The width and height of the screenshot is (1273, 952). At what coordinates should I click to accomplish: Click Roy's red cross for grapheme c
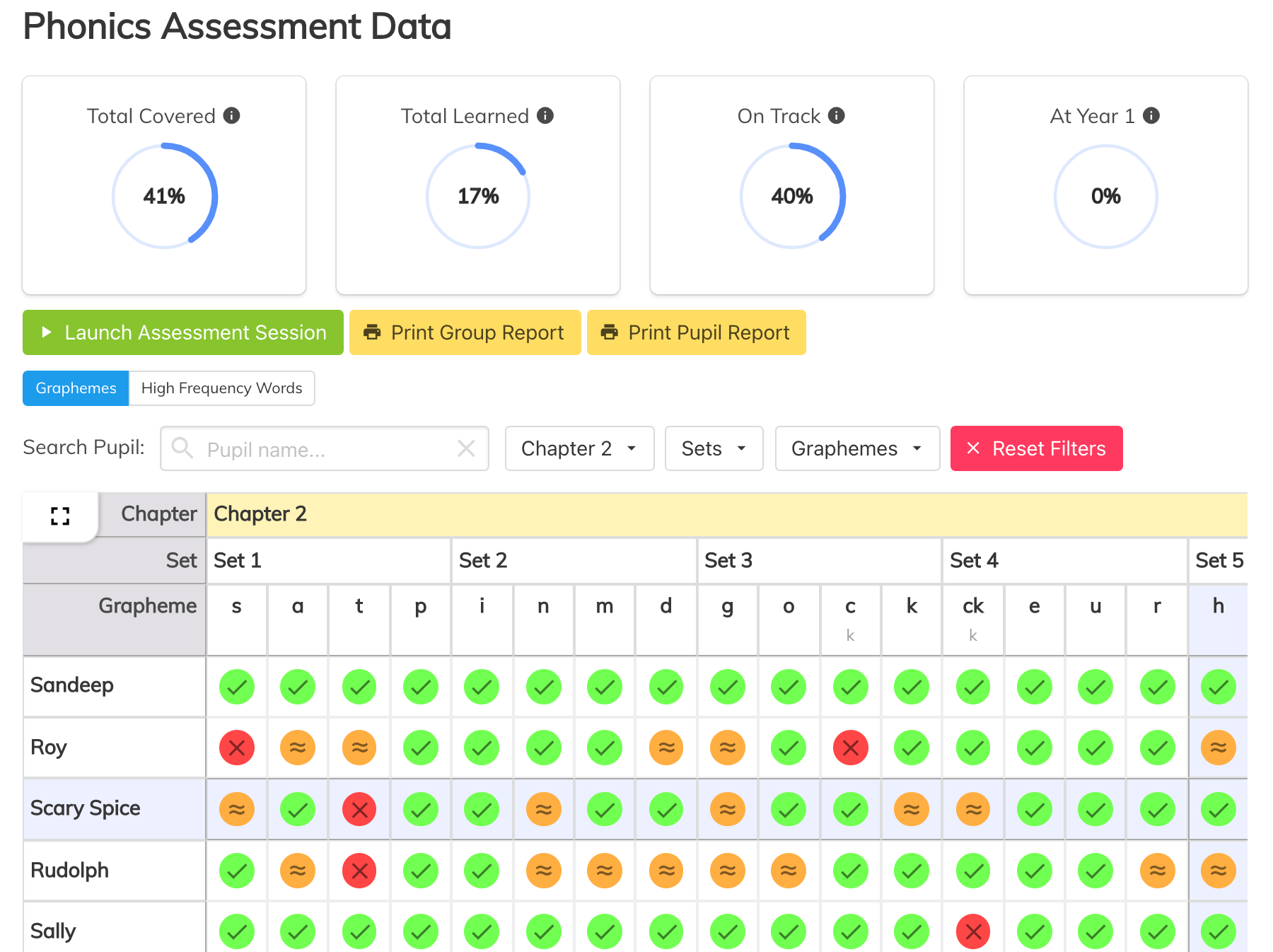click(x=851, y=748)
